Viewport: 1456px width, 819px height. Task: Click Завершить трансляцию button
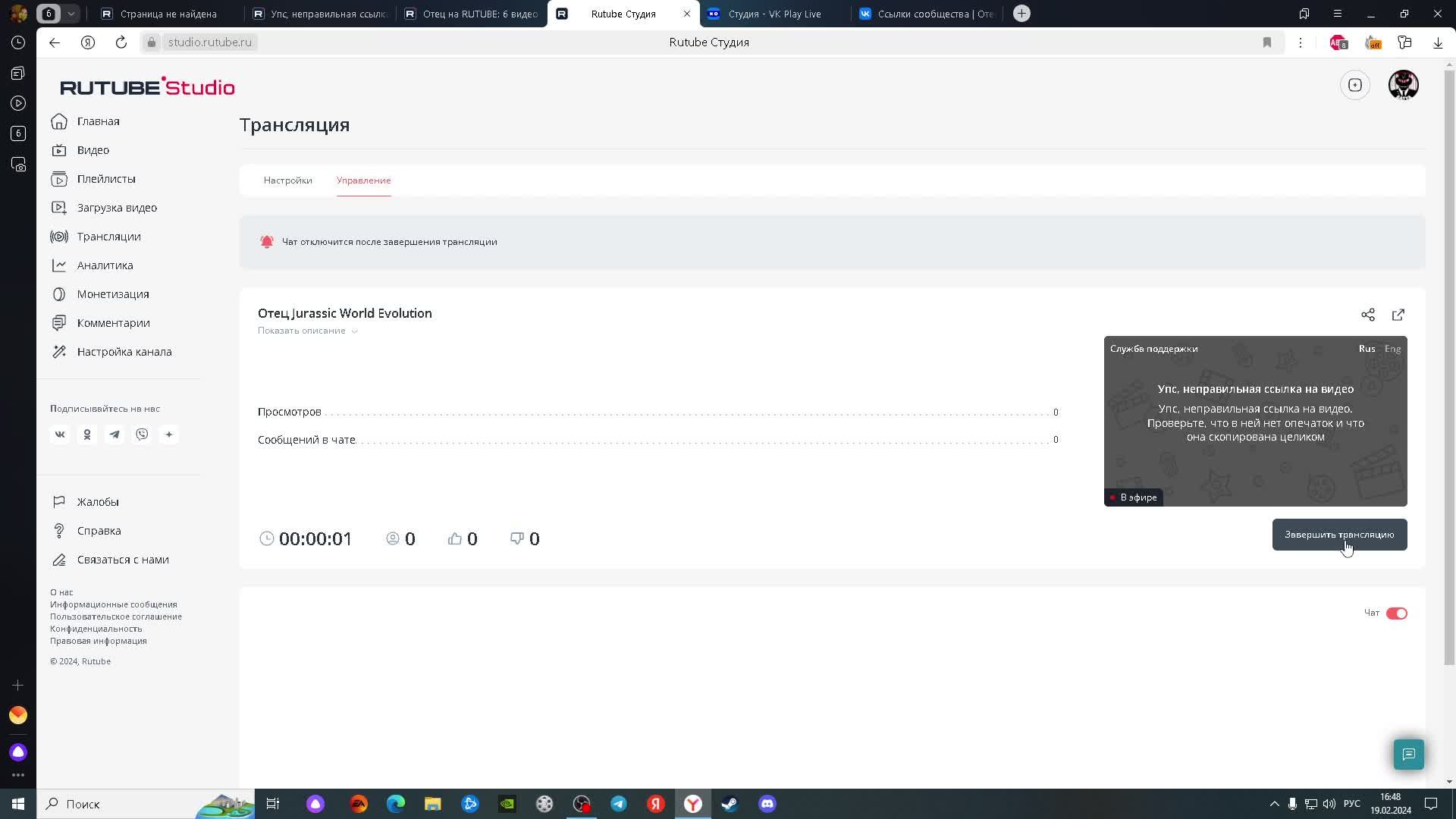1338,535
